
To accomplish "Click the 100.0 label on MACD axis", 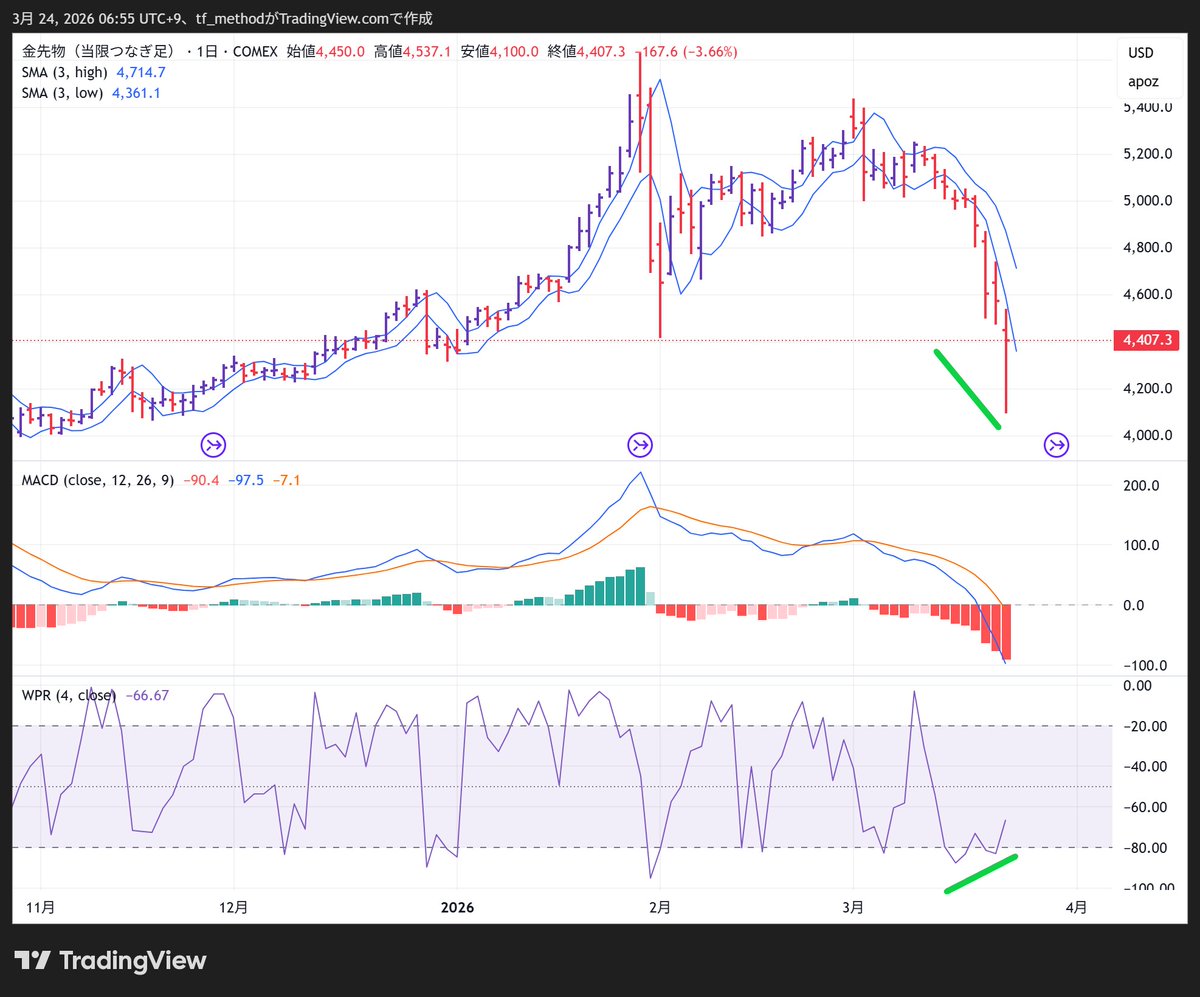I will (x=1141, y=546).
